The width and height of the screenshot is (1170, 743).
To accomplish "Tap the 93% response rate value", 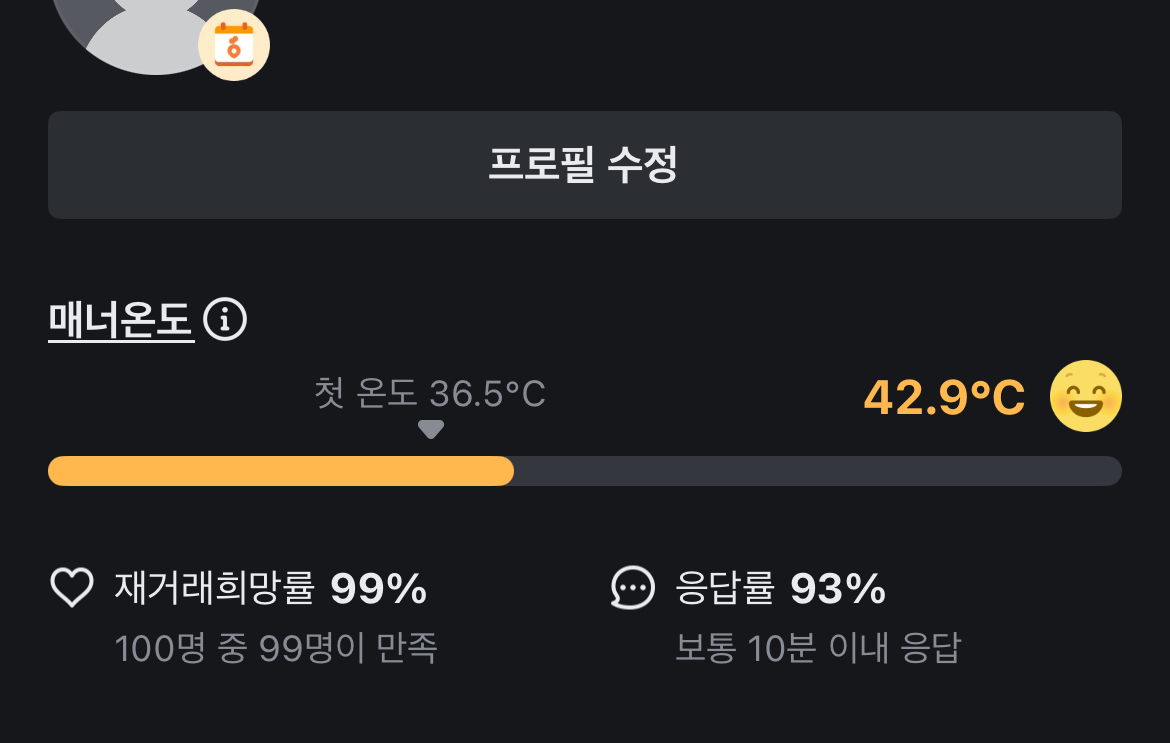I will coord(838,589).
